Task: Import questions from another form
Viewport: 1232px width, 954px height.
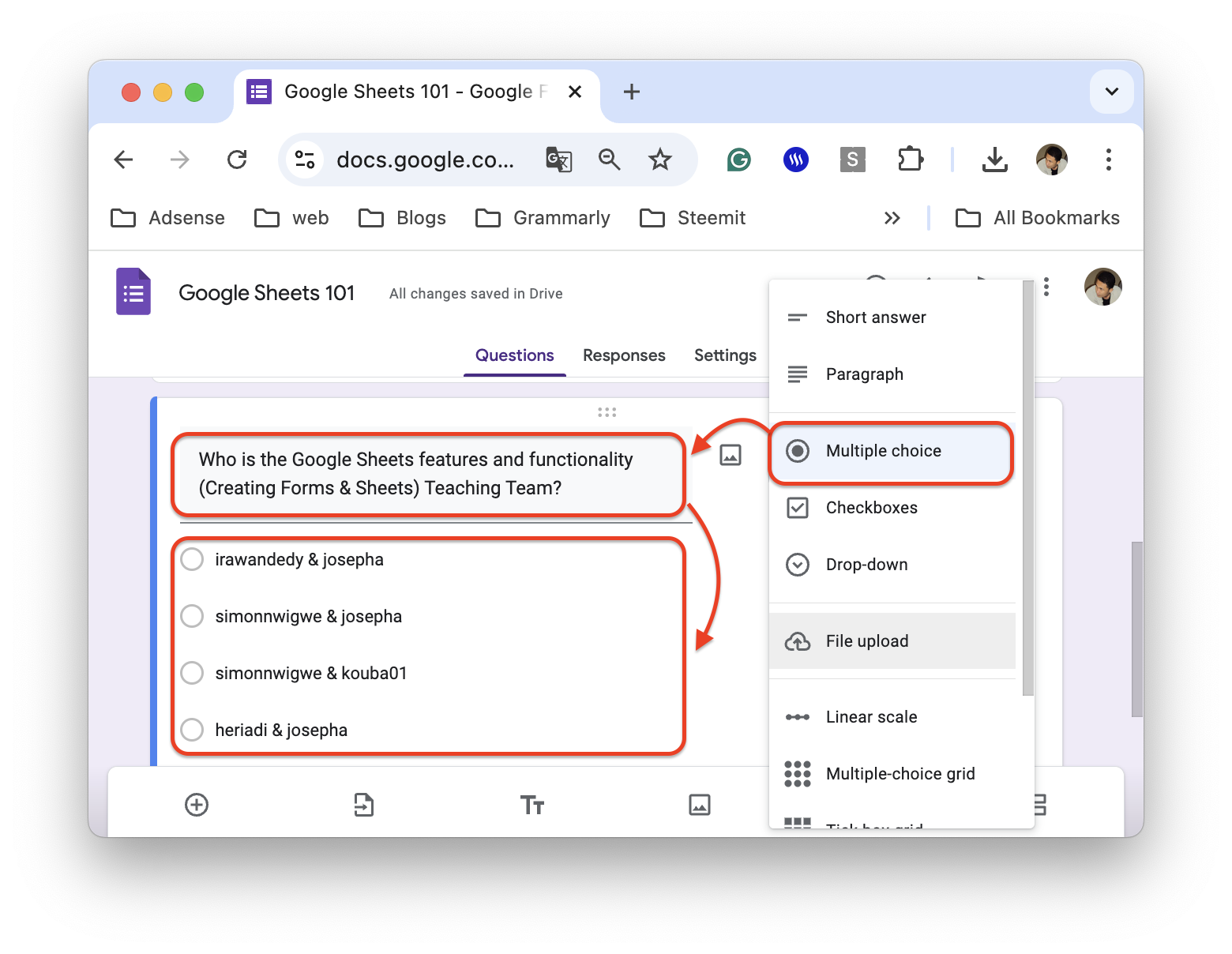Action: (364, 805)
